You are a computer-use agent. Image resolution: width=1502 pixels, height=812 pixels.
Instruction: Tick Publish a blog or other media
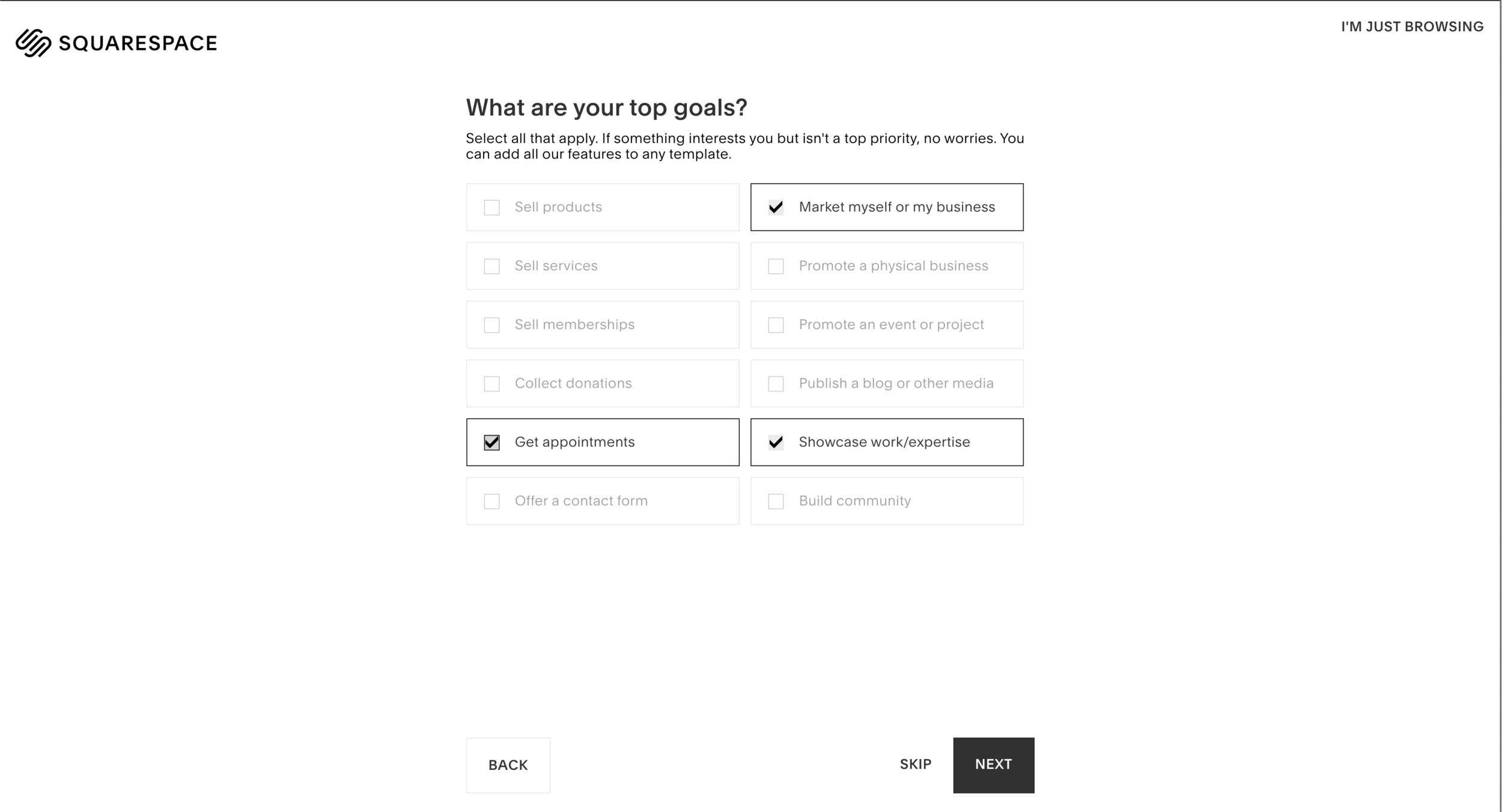776,384
